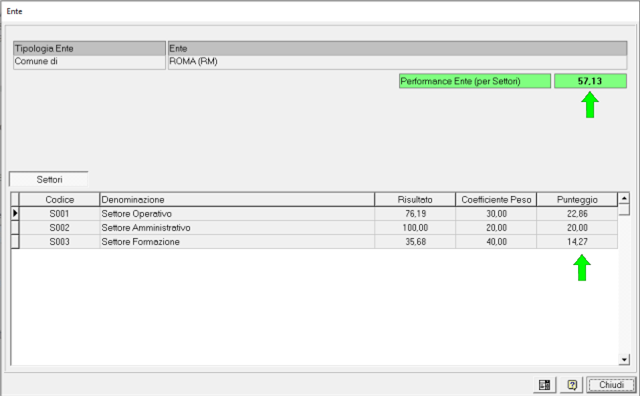Click the Punteggio column header

(x=577, y=200)
